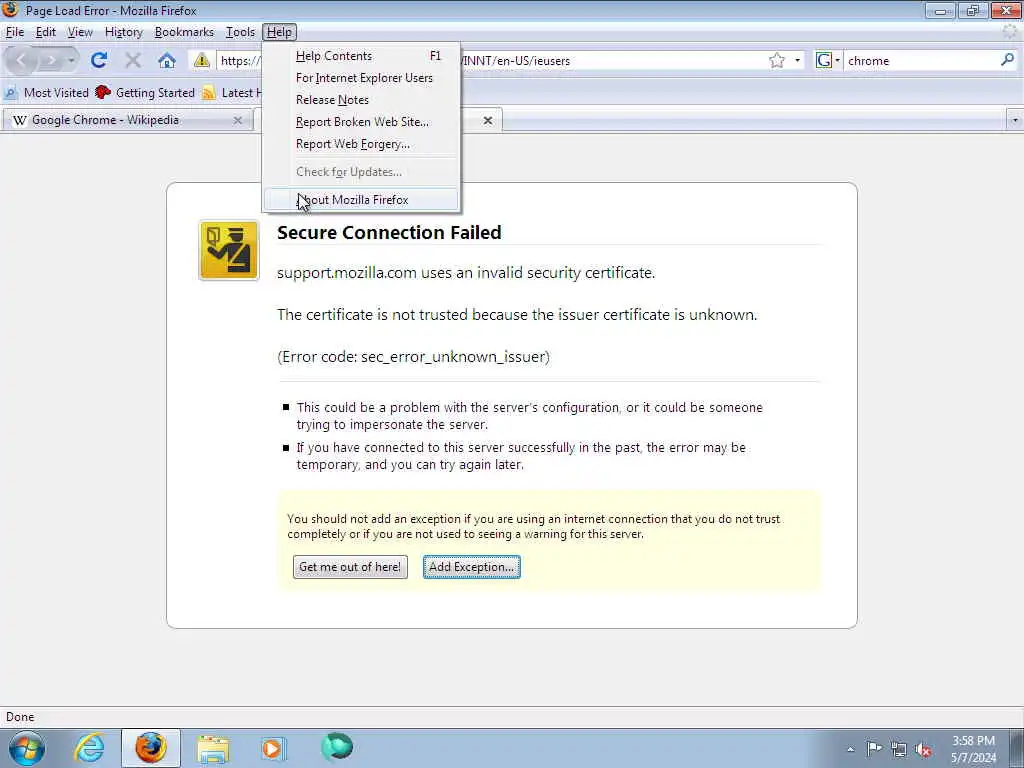Viewport: 1024px width, 768px height.
Task: Click the police officer warning image
Action: click(x=229, y=250)
